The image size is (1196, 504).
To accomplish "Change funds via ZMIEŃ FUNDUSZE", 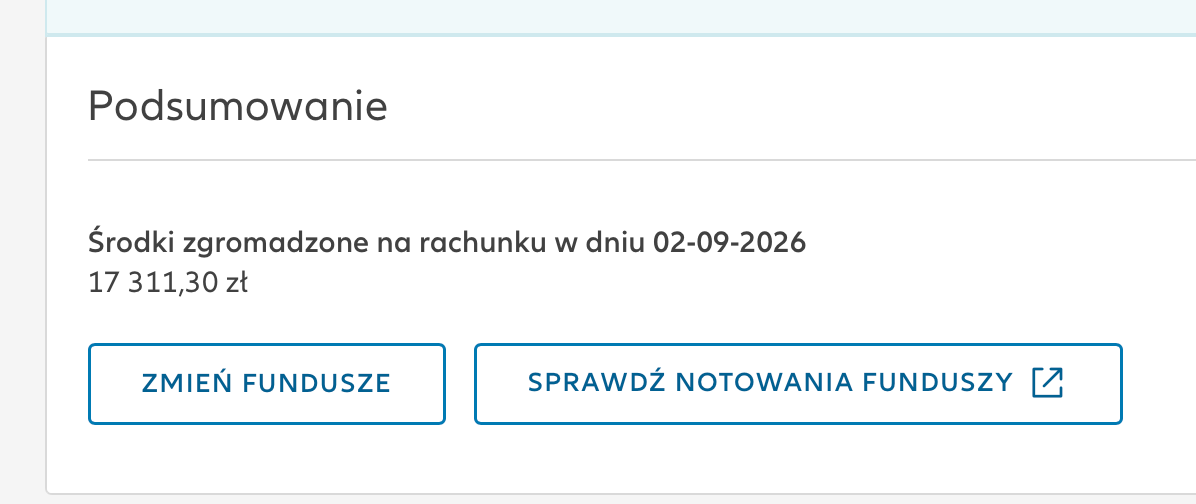I will [x=266, y=384].
